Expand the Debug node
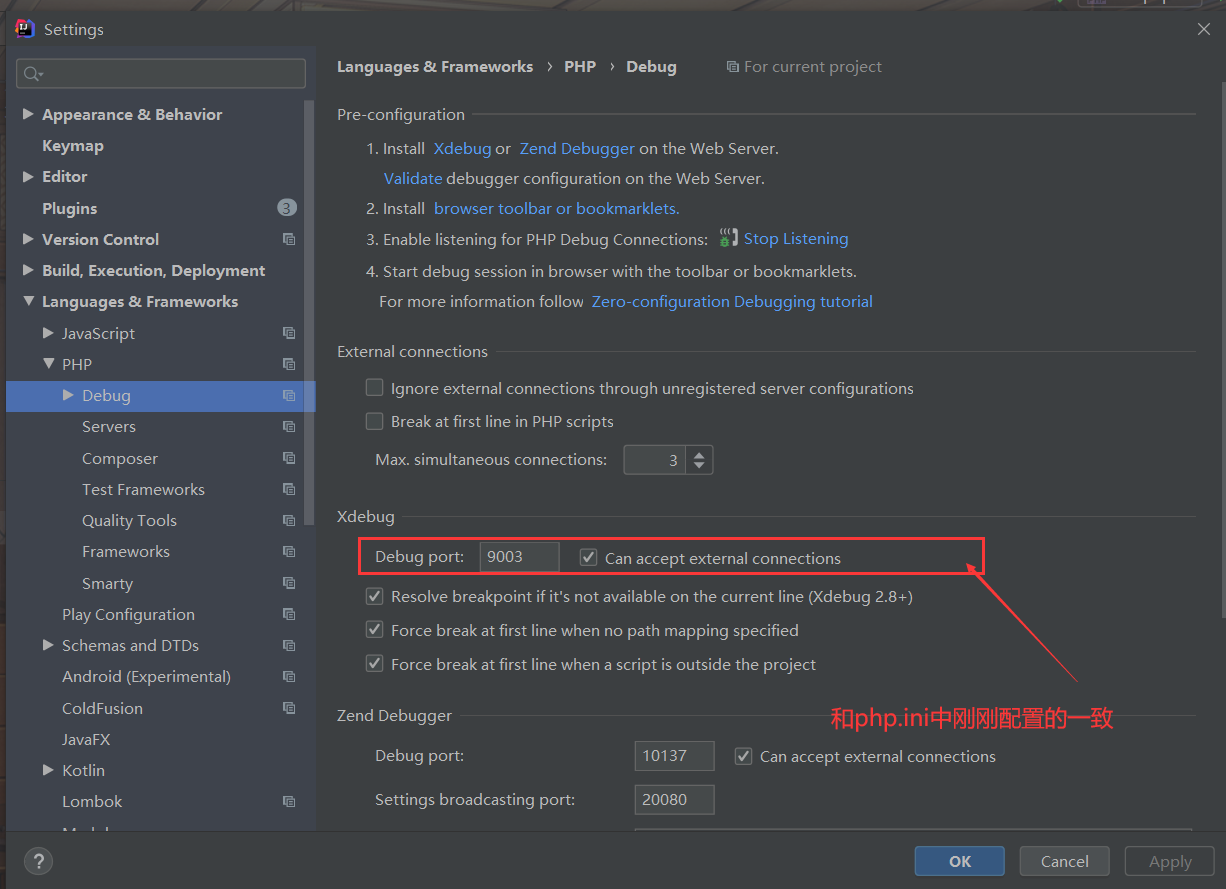 click(68, 395)
